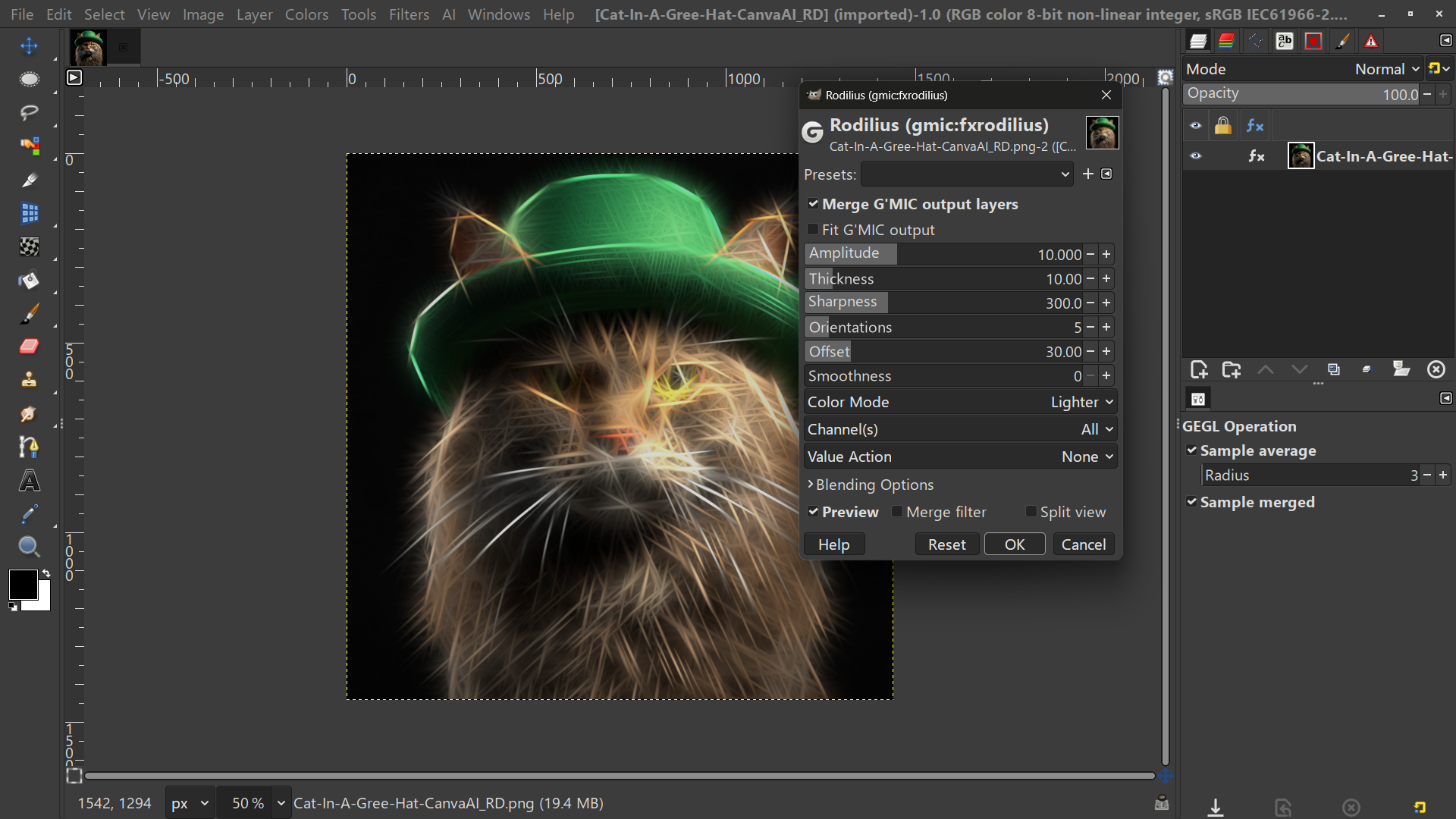Select the Move tool in the toolbox
The image size is (1456, 819).
[x=29, y=46]
